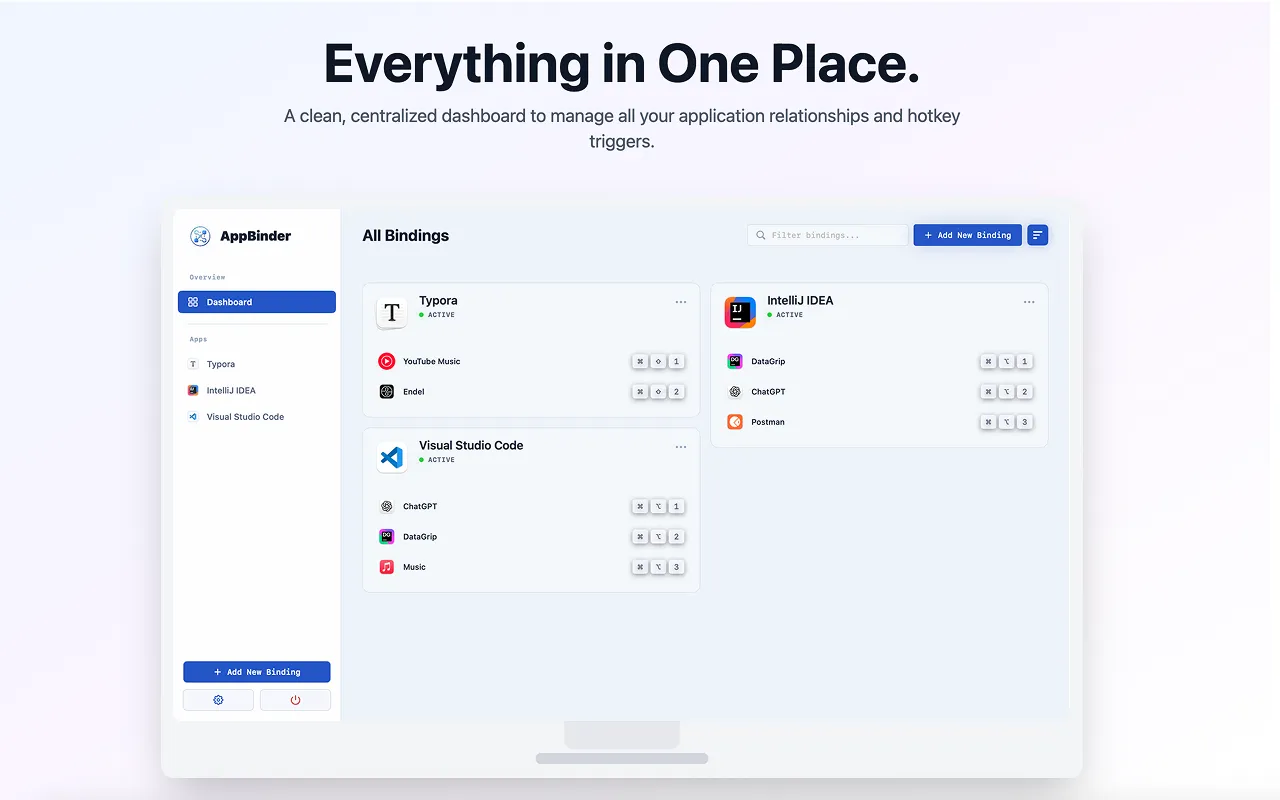Click the Typora icon in the sidebar
This screenshot has height=800, width=1280.
click(x=193, y=364)
